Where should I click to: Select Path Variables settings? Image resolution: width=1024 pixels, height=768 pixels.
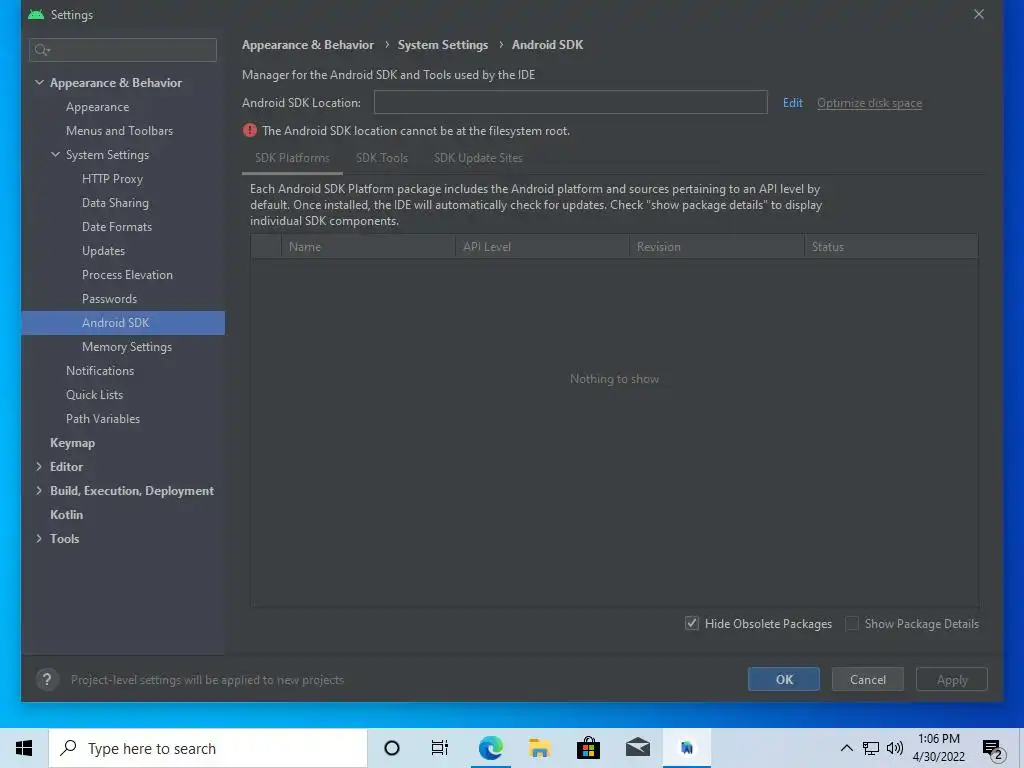pyautogui.click(x=103, y=419)
